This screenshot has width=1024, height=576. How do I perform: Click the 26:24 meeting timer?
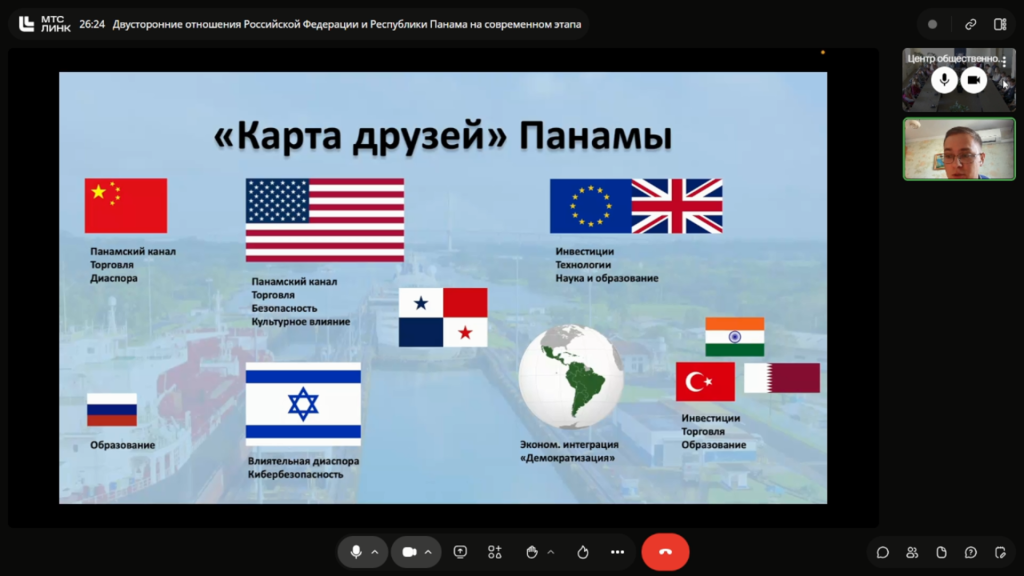(x=92, y=24)
